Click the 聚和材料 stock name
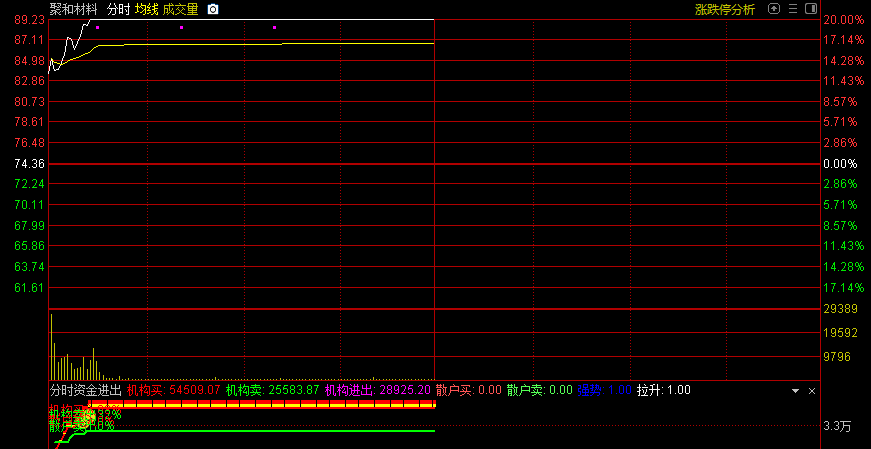Viewport: 871px width, 449px height. coord(74,9)
